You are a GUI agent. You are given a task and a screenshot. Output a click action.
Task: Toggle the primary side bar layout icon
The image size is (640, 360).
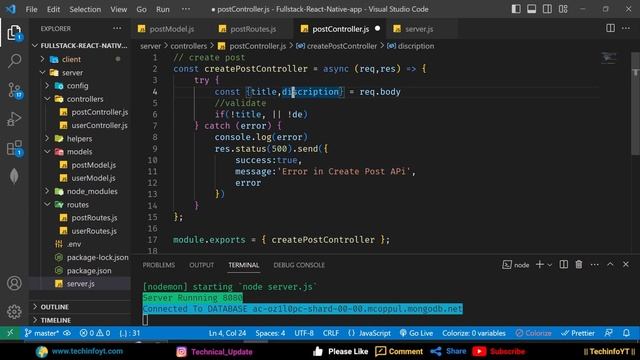point(516,9)
